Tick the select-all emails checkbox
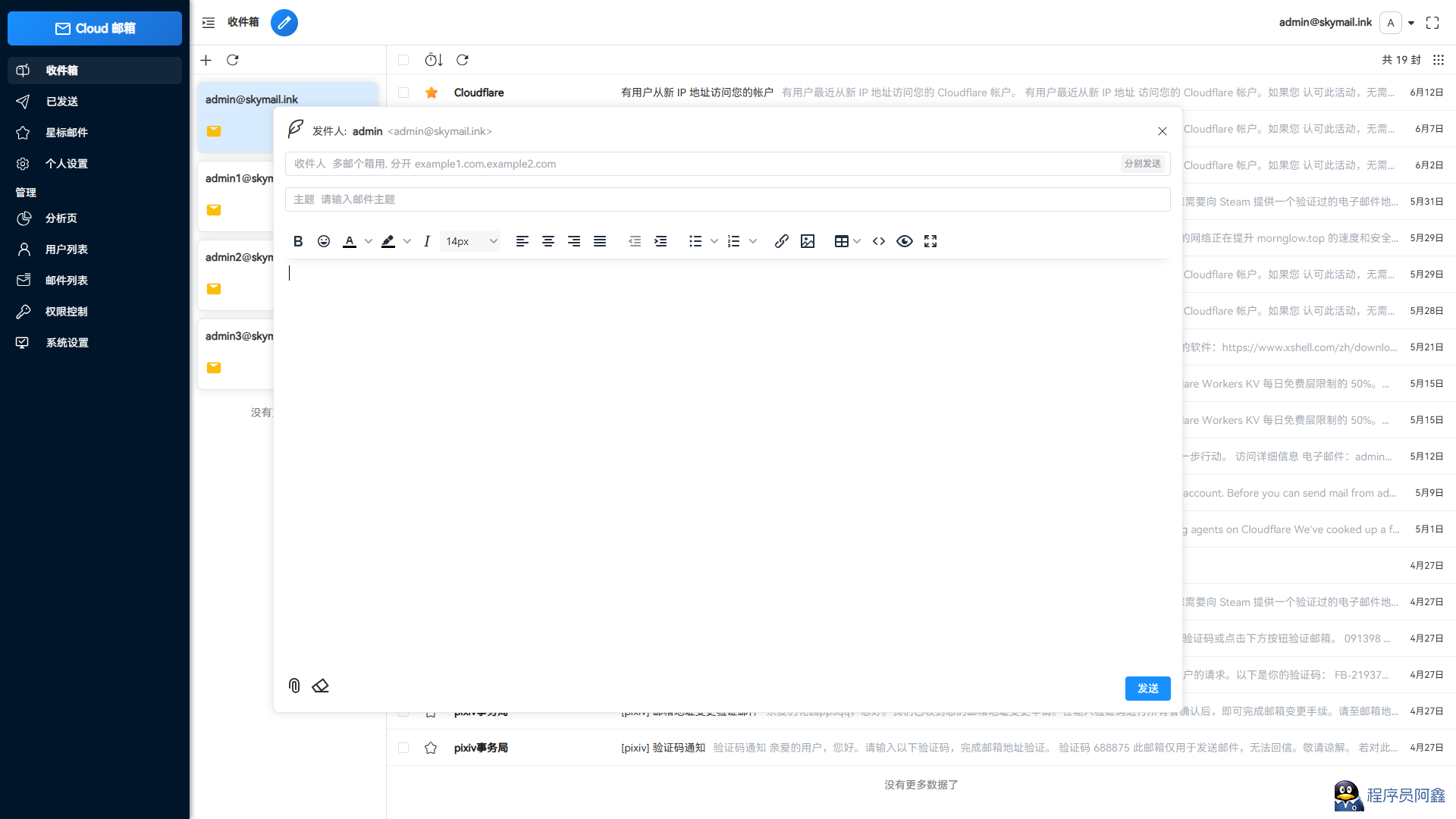This screenshot has width=1456, height=819. (403, 60)
